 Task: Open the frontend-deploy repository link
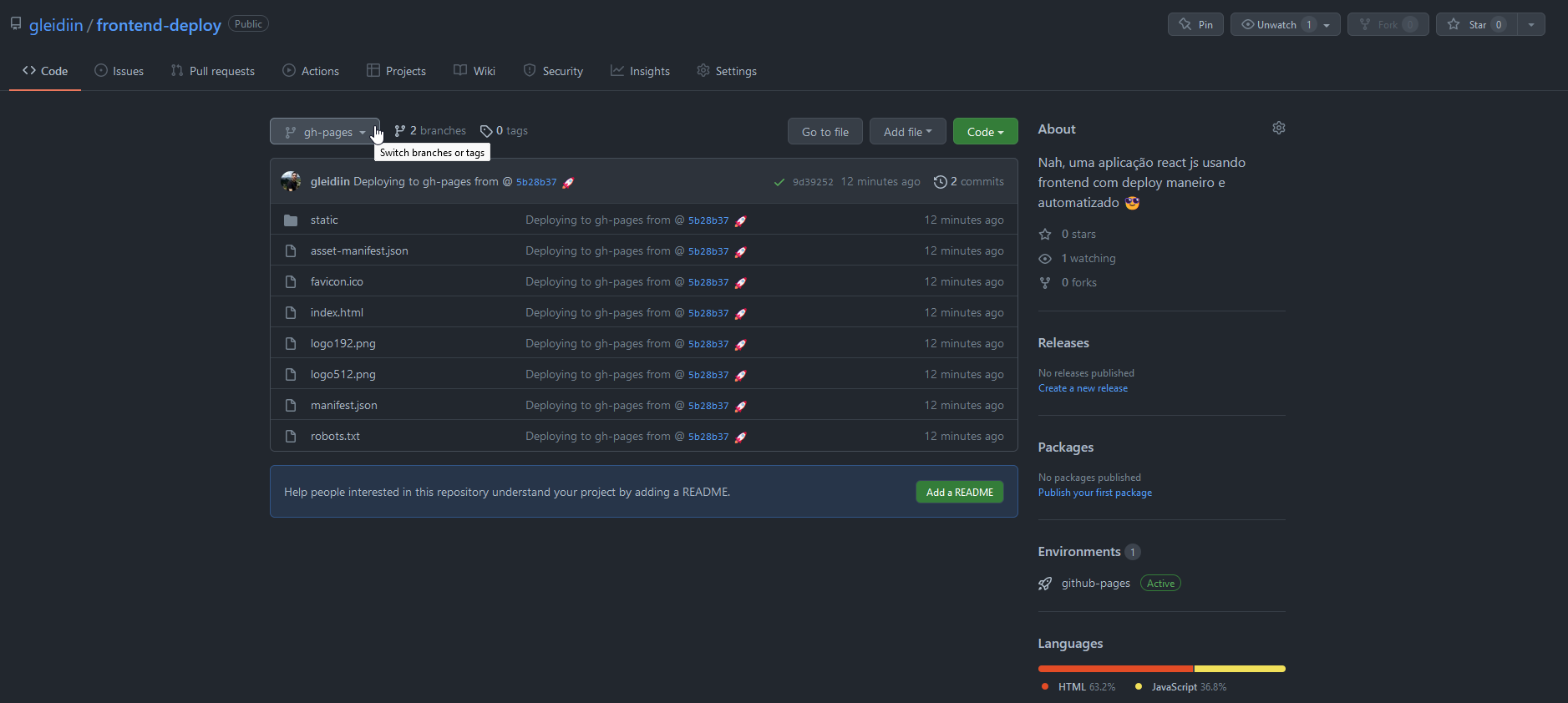(159, 25)
